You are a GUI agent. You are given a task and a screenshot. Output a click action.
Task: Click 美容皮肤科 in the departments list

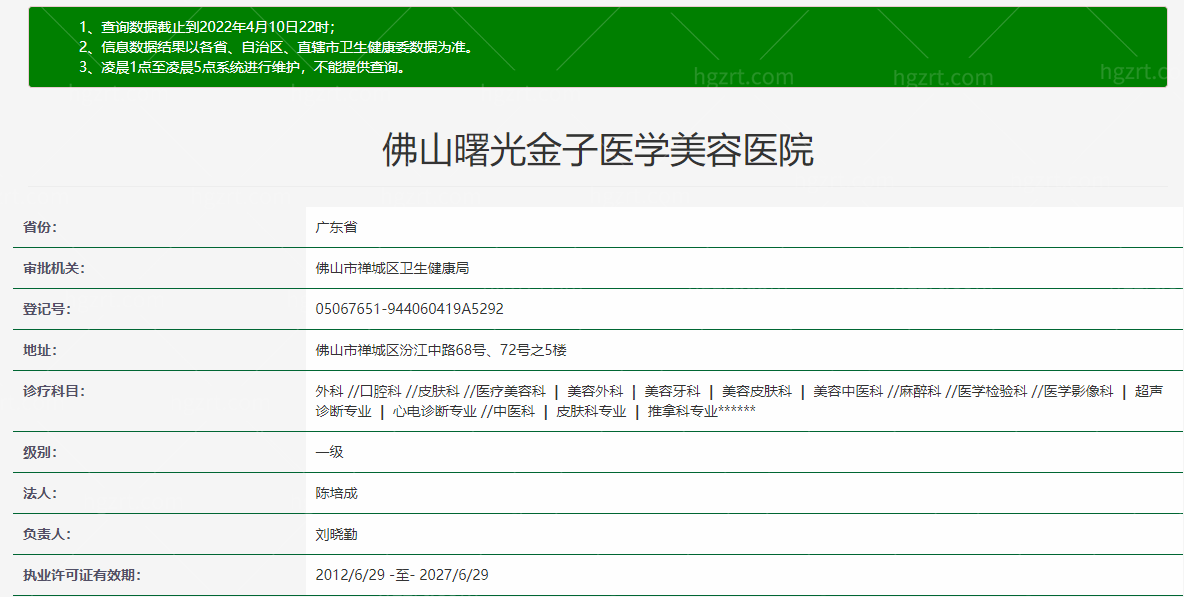pyautogui.click(x=757, y=391)
